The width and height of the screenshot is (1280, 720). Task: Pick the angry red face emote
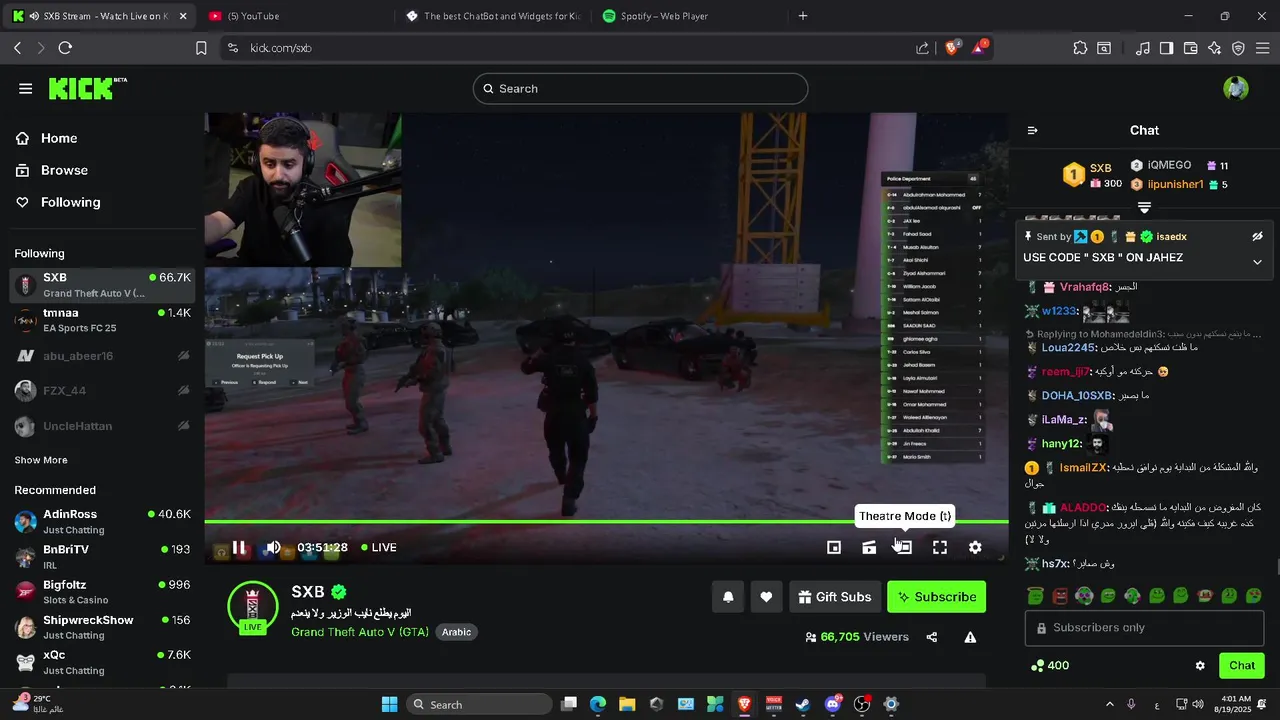point(1061,596)
